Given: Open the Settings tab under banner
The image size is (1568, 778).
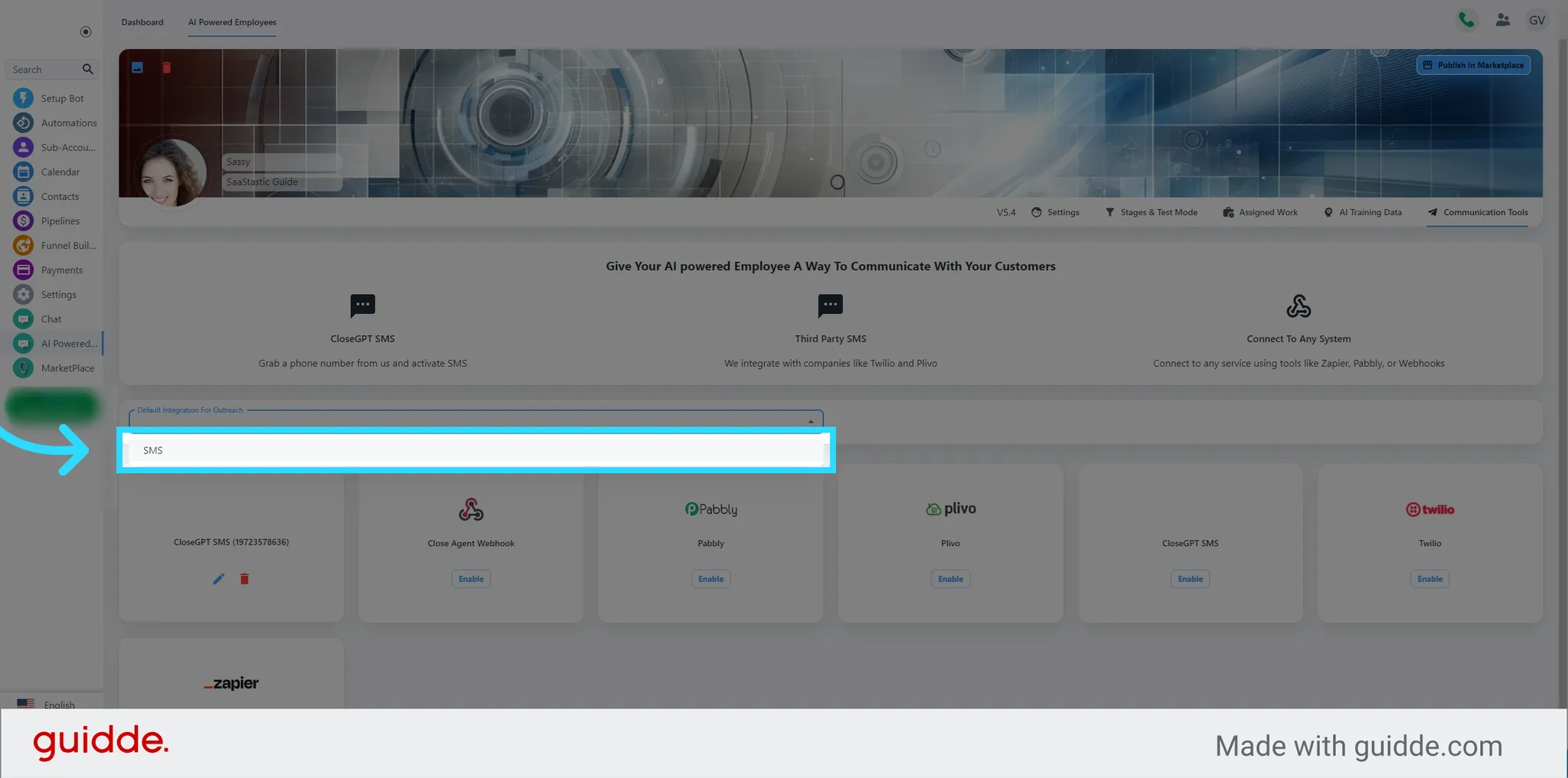Looking at the screenshot, I should click(1055, 212).
